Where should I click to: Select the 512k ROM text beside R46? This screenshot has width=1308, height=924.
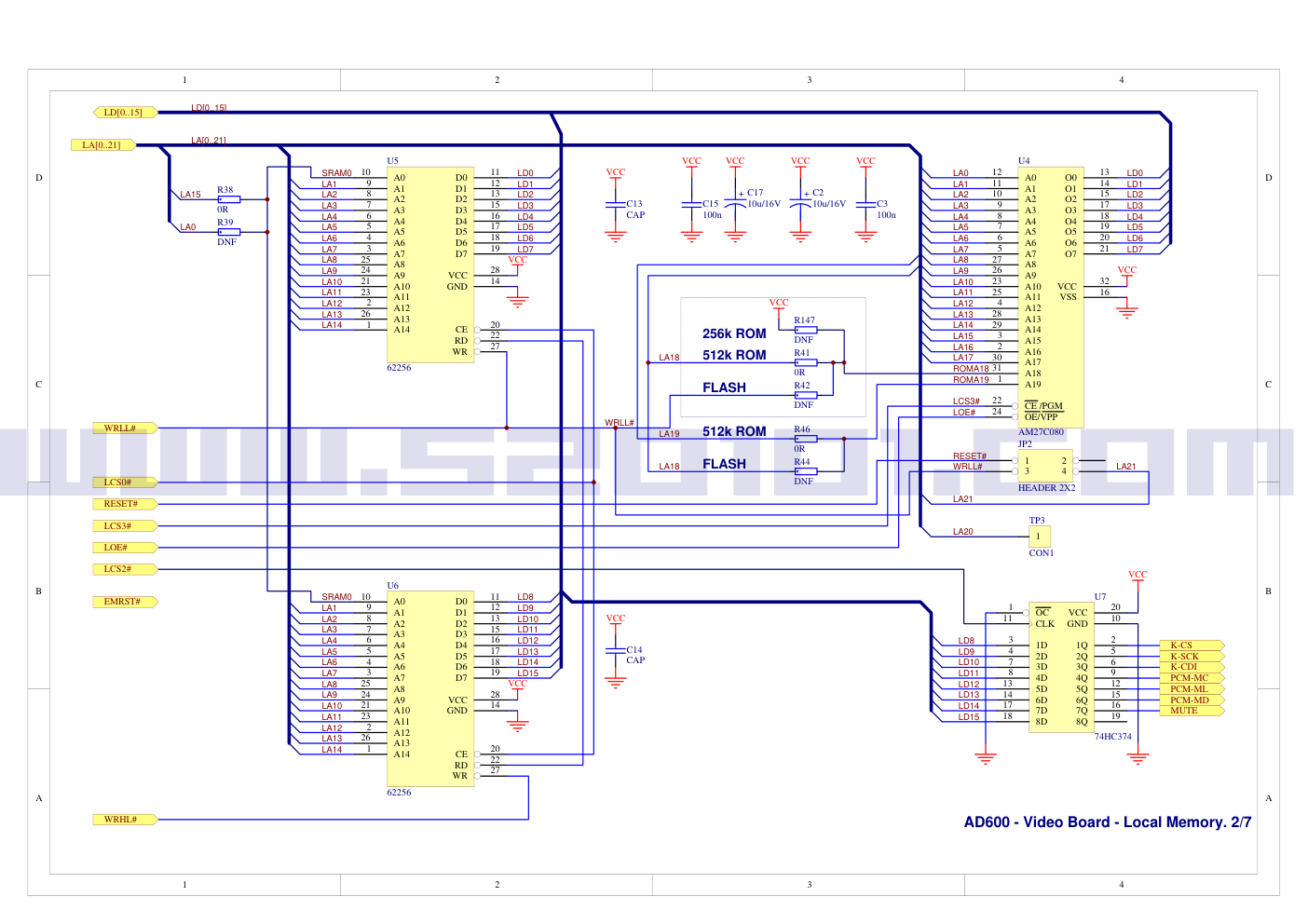click(x=734, y=431)
